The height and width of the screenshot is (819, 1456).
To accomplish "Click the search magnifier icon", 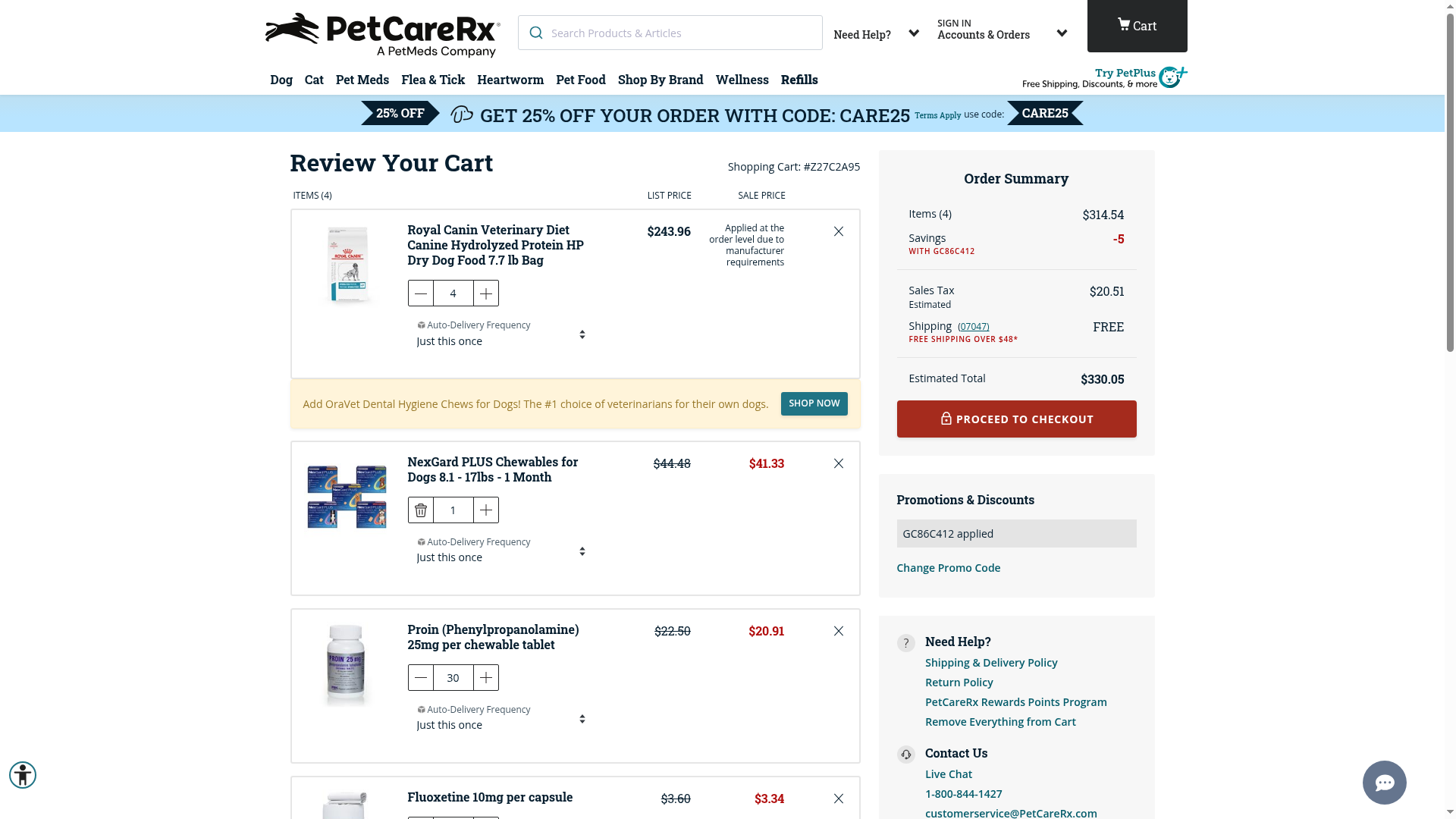I will (x=536, y=33).
